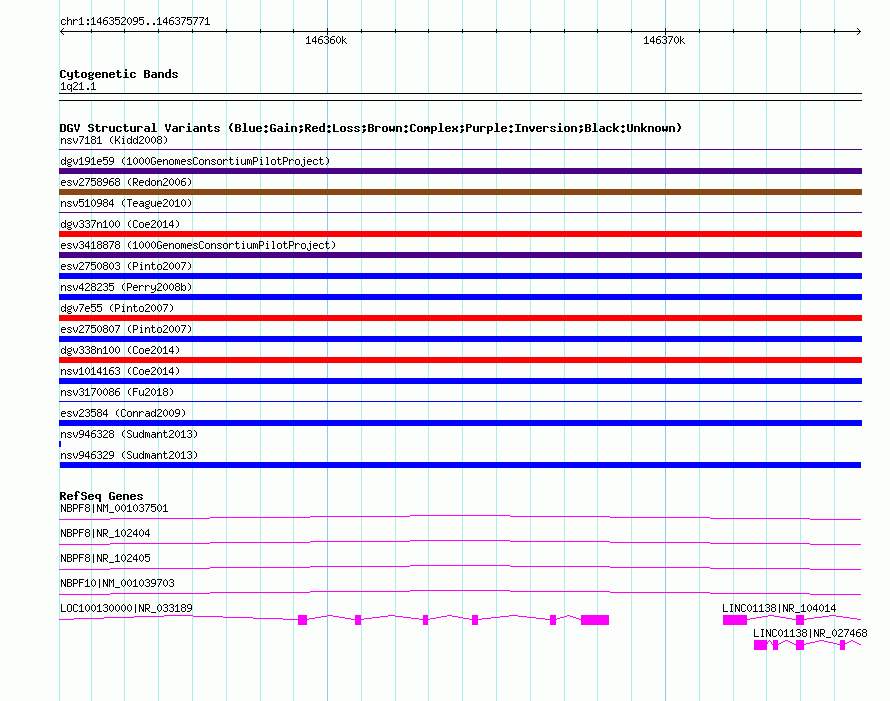Viewport: 890px width, 701px height.
Task: Click the DGV Structural Variants track title
Action: tap(371, 128)
